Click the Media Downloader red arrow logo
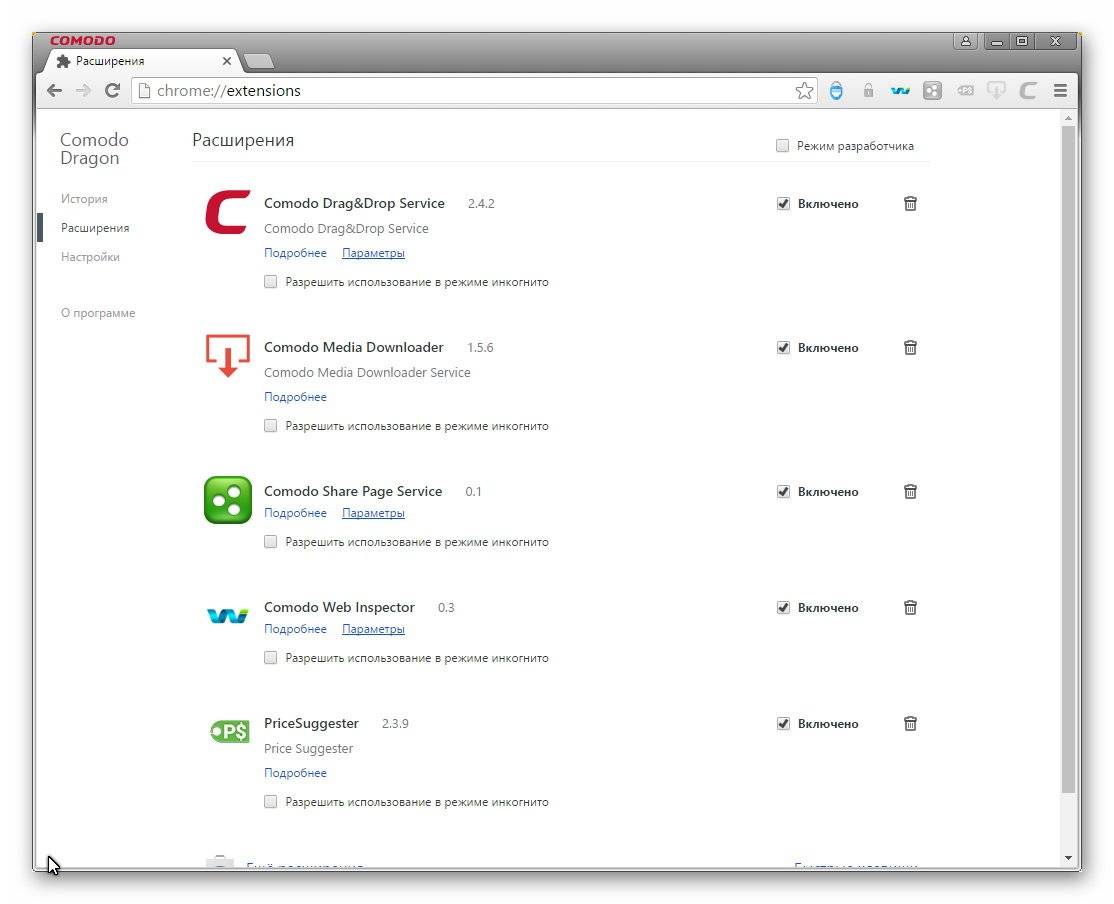Image resolution: width=1114 pixels, height=904 pixels. click(x=227, y=355)
